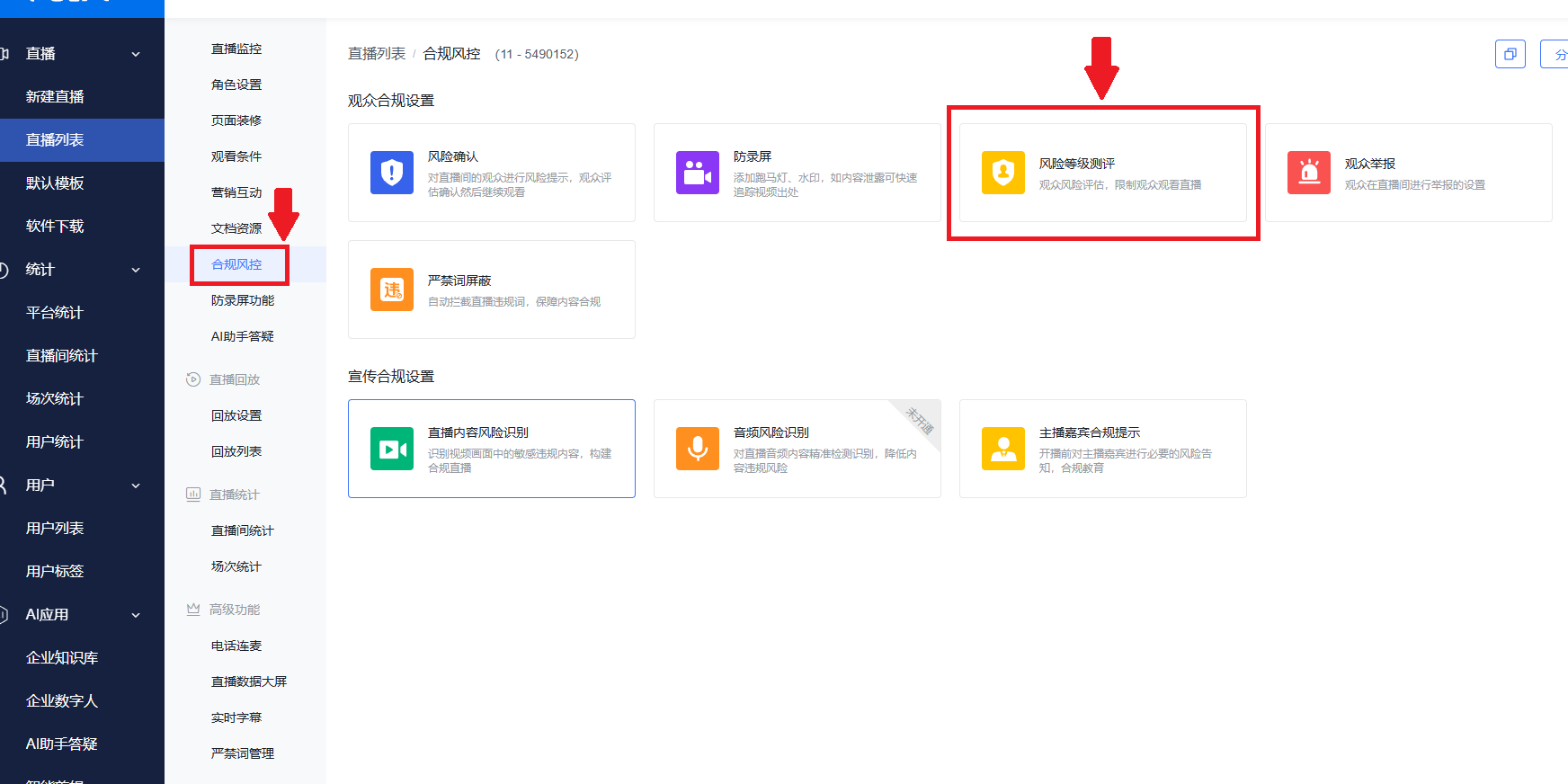Screen dimensions: 1568x784
Task: Click the blue shield 风险确认 icon
Action: (x=392, y=173)
